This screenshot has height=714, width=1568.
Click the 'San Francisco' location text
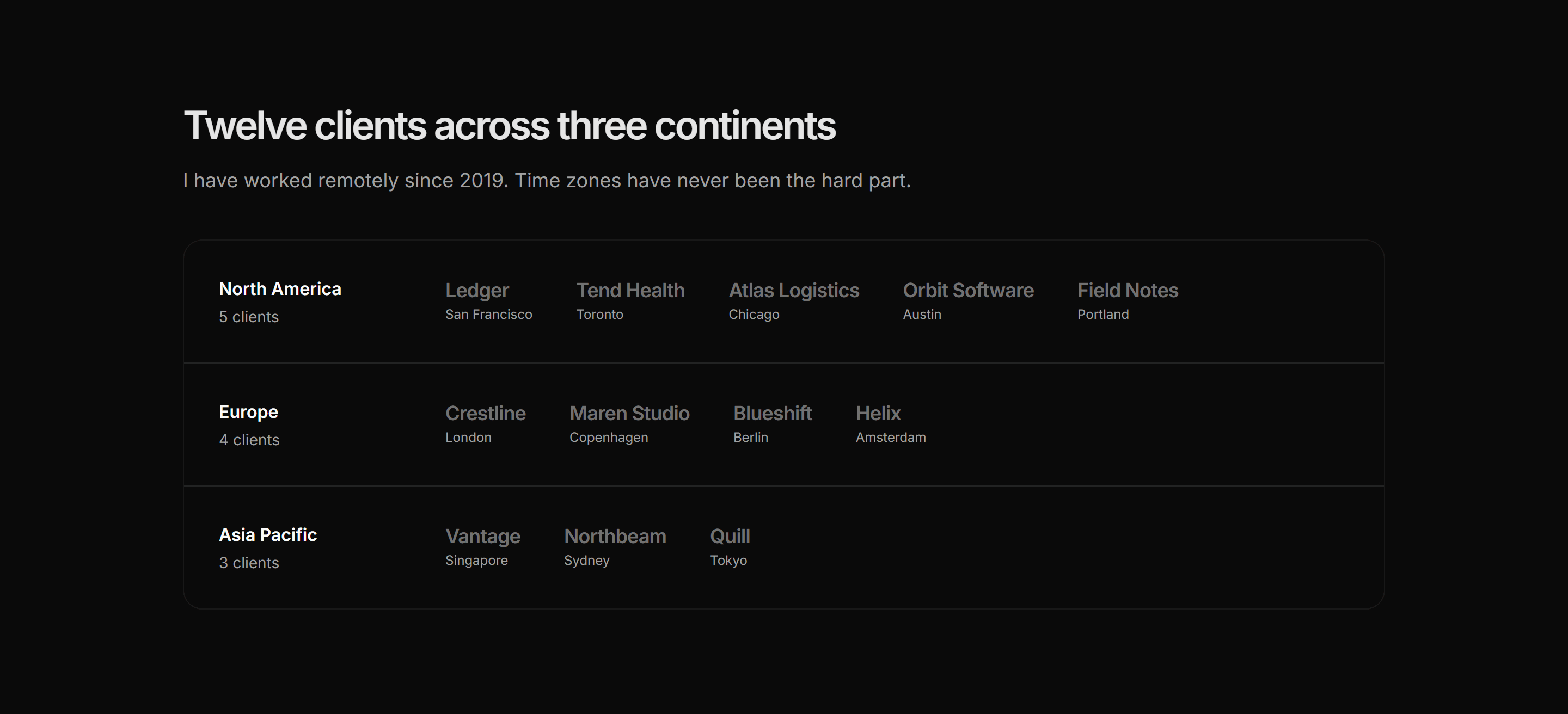tap(489, 315)
